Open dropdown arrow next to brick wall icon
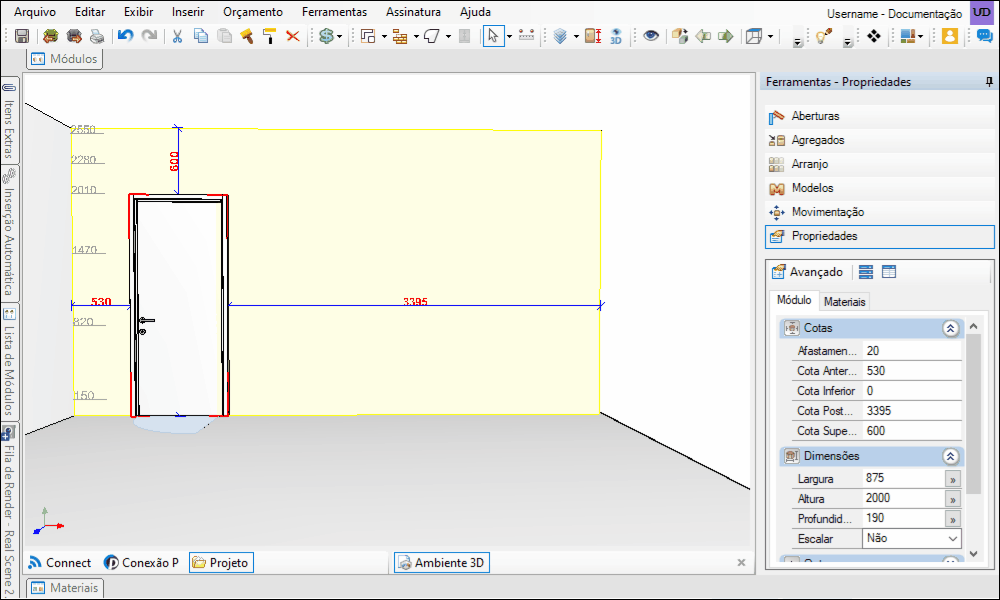The width and height of the screenshot is (1000, 600). (416, 36)
